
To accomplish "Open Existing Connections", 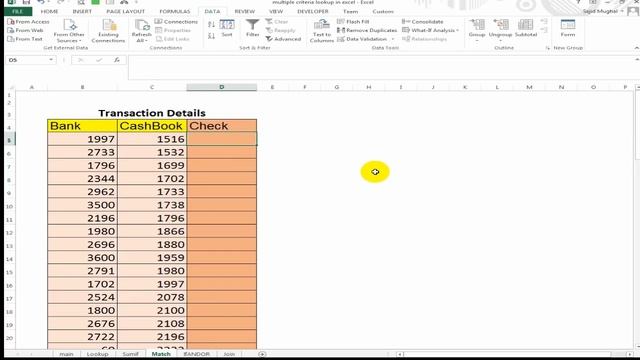I will pos(109,31).
